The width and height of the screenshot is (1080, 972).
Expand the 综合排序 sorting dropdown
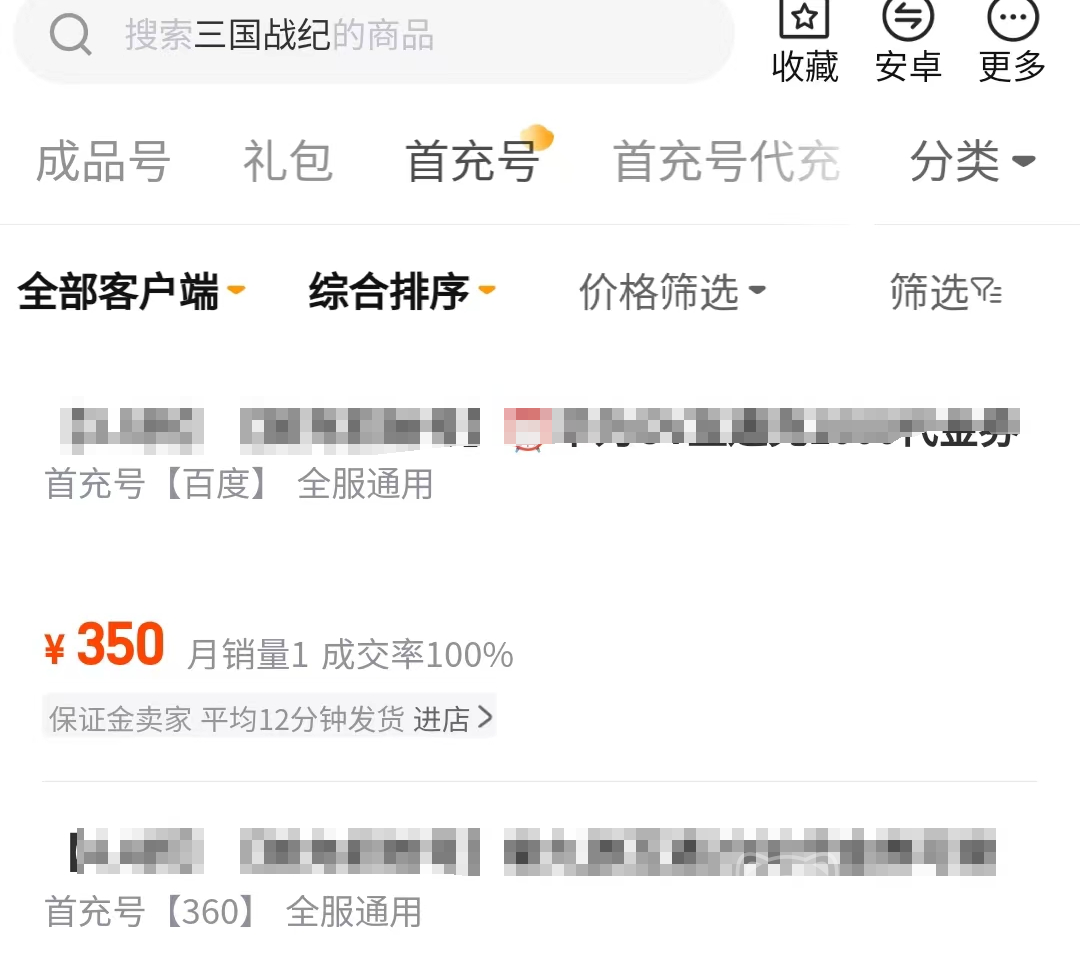click(x=402, y=291)
